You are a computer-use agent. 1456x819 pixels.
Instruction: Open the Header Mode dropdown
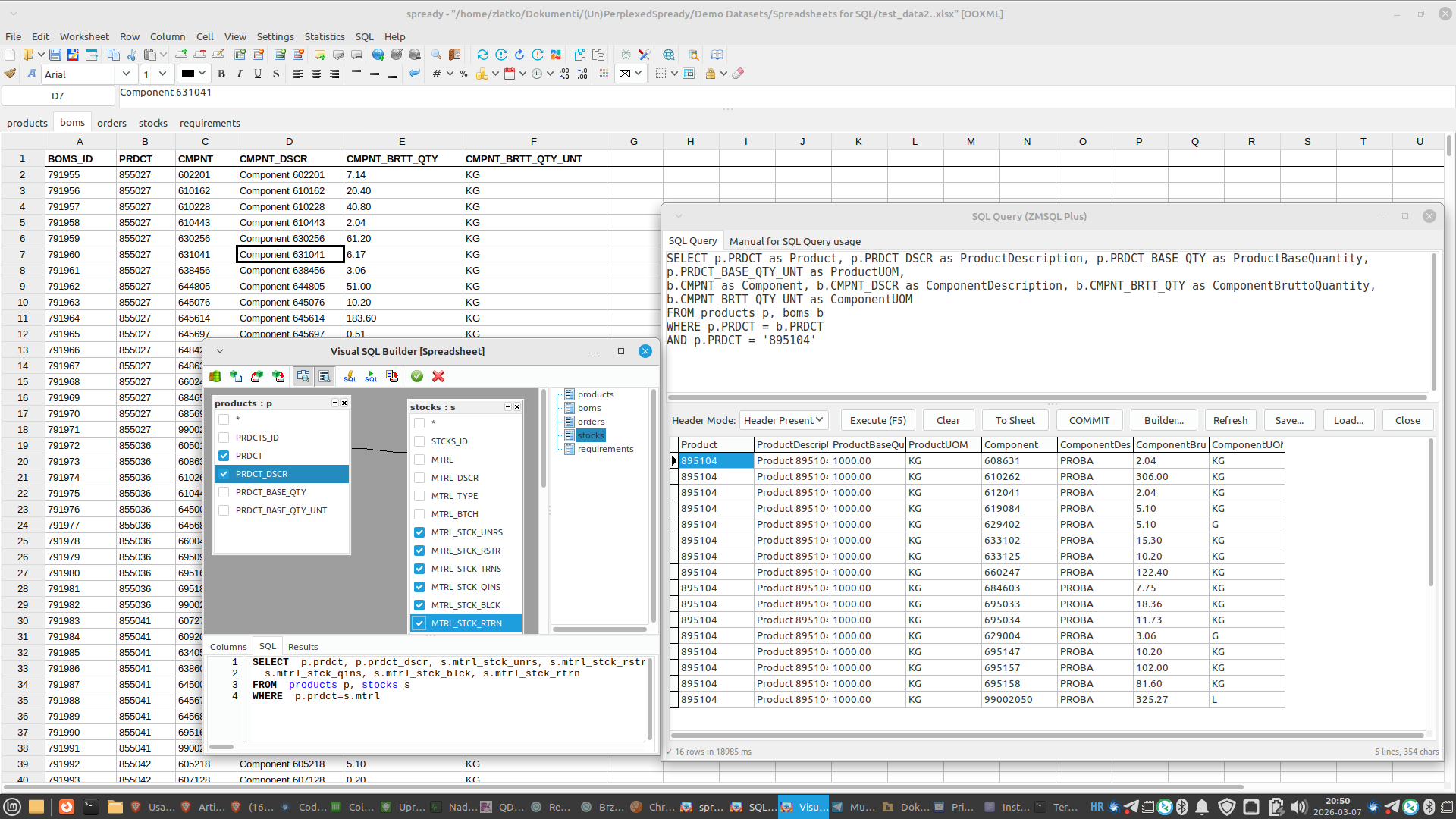pyautogui.click(x=783, y=420)
